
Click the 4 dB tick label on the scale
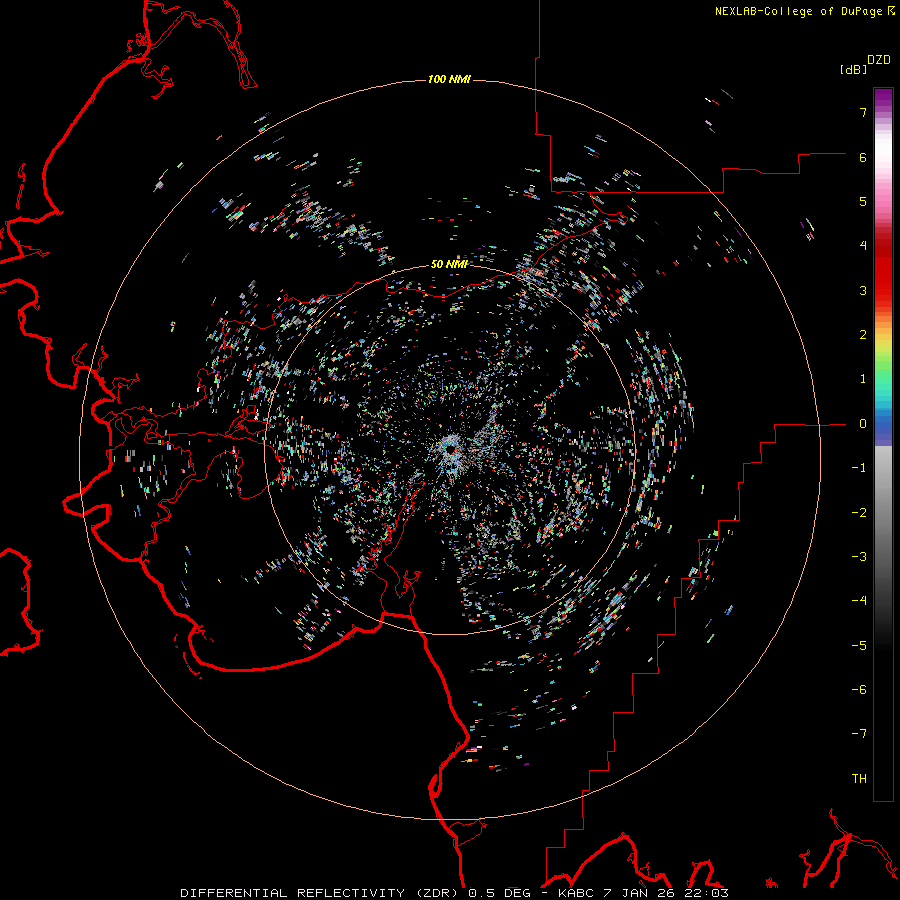click(x=863, y=246)
